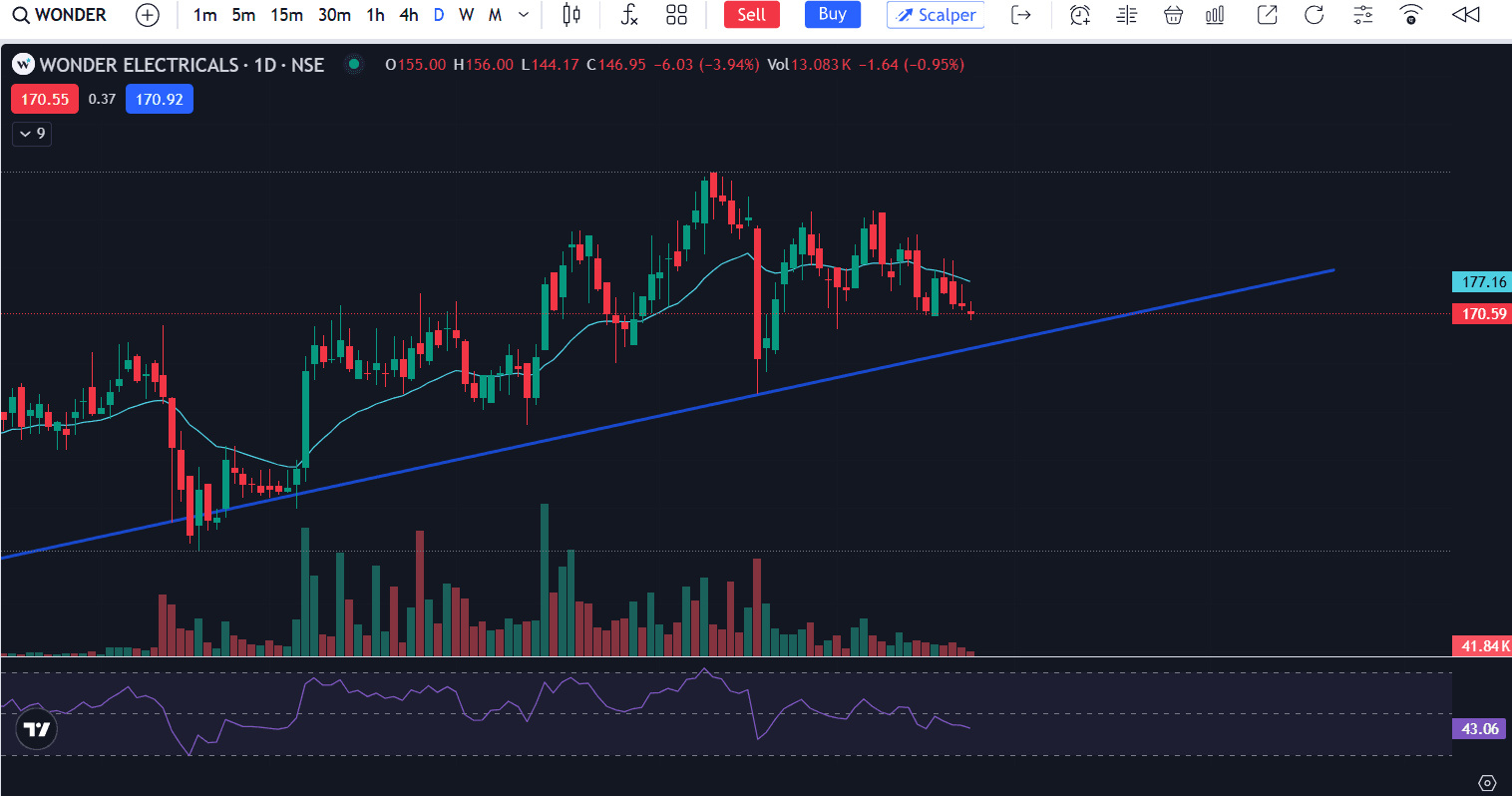Open the option chain icon
The image size is (1512, 796).
(x=1126, y=15)
